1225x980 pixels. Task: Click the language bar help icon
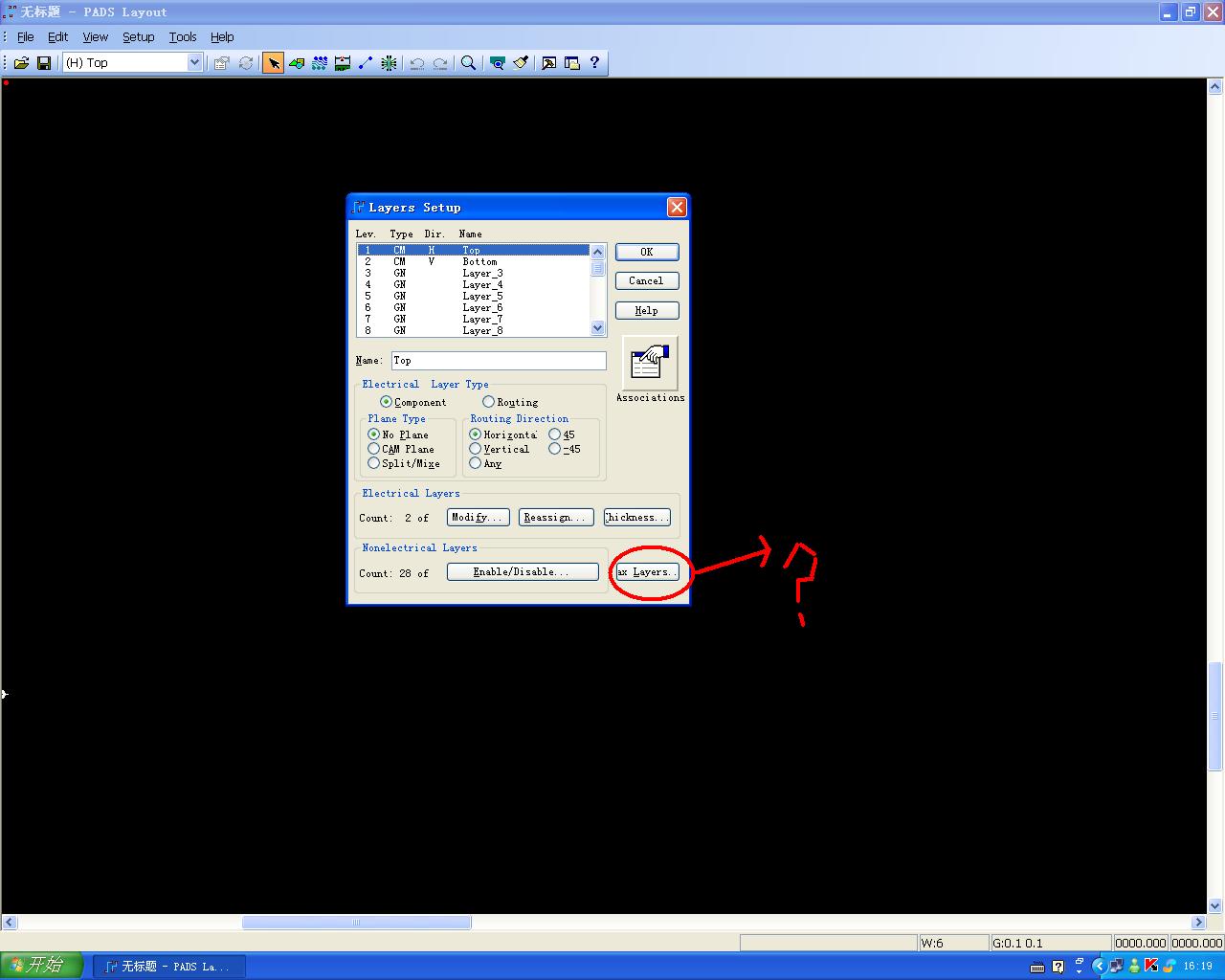coord(1058,967)
